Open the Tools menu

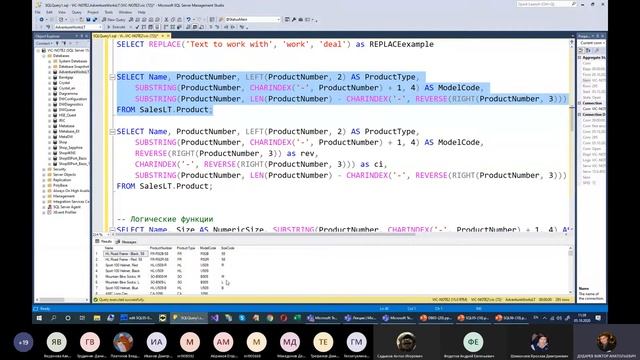109,12
